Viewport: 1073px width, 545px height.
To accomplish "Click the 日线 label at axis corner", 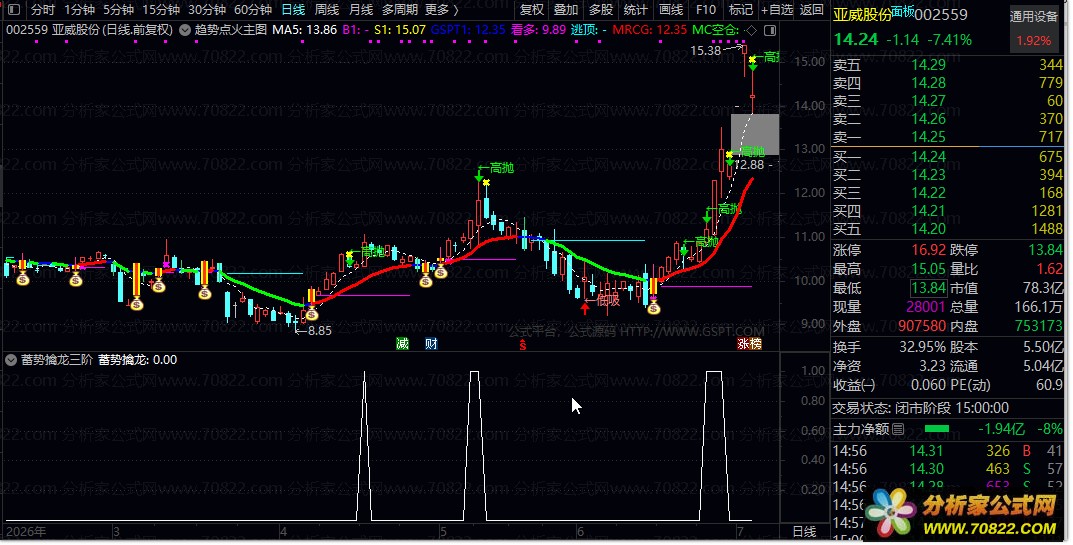I will (x=804, y=532).
